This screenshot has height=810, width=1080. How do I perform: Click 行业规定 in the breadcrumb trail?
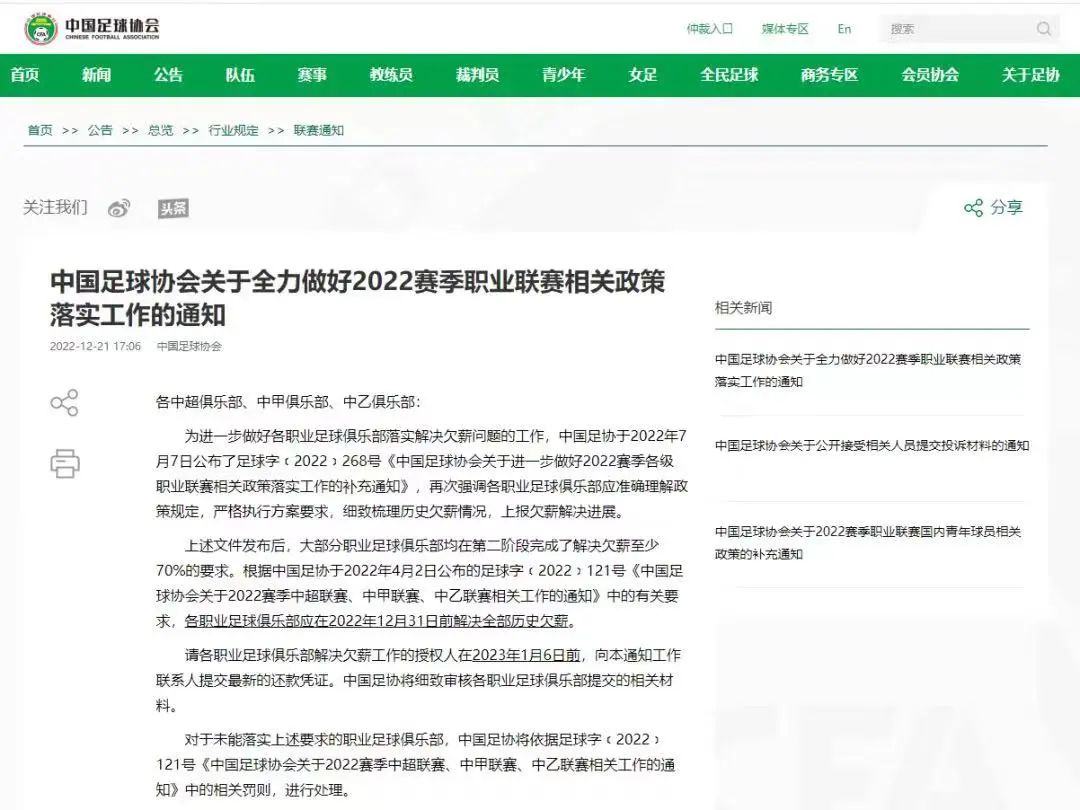(x=233, y=130)
